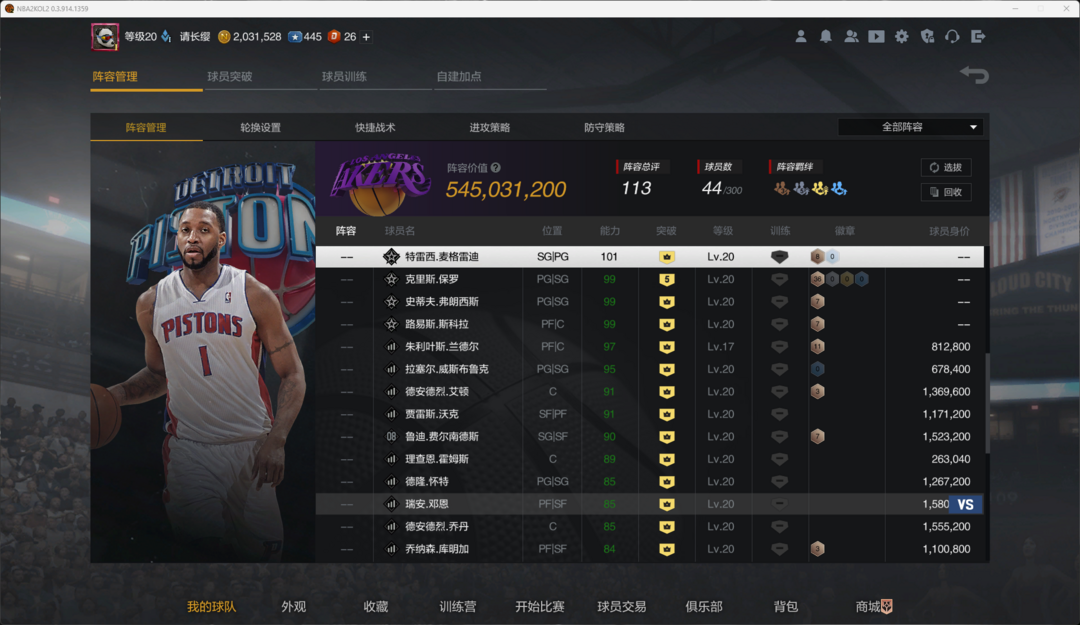The width and height of the screenshot is (1080, 625).
Task: Click the user avatar picture
Action: pos(105,37)
